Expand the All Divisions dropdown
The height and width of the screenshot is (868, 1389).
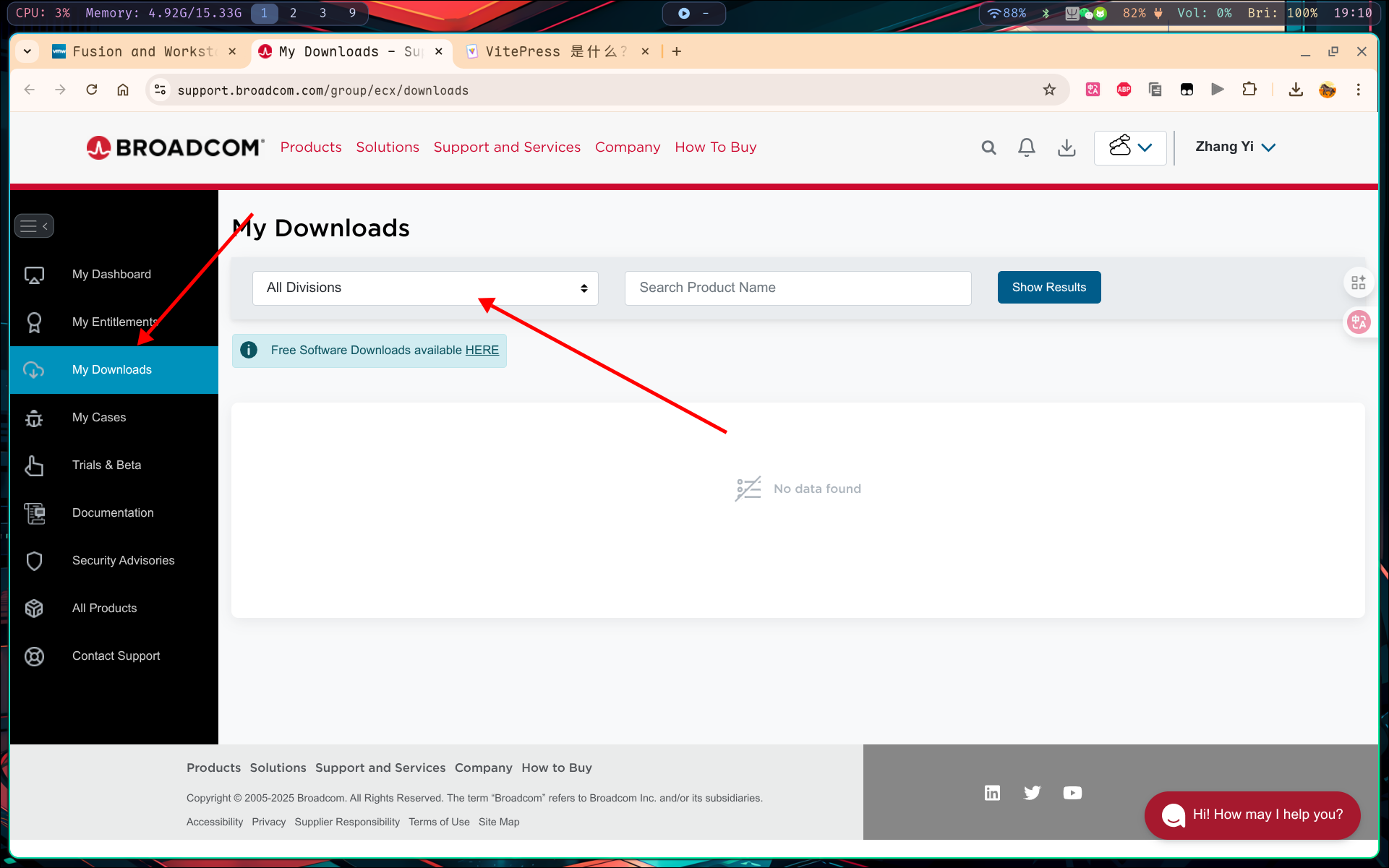click(425, 288)
